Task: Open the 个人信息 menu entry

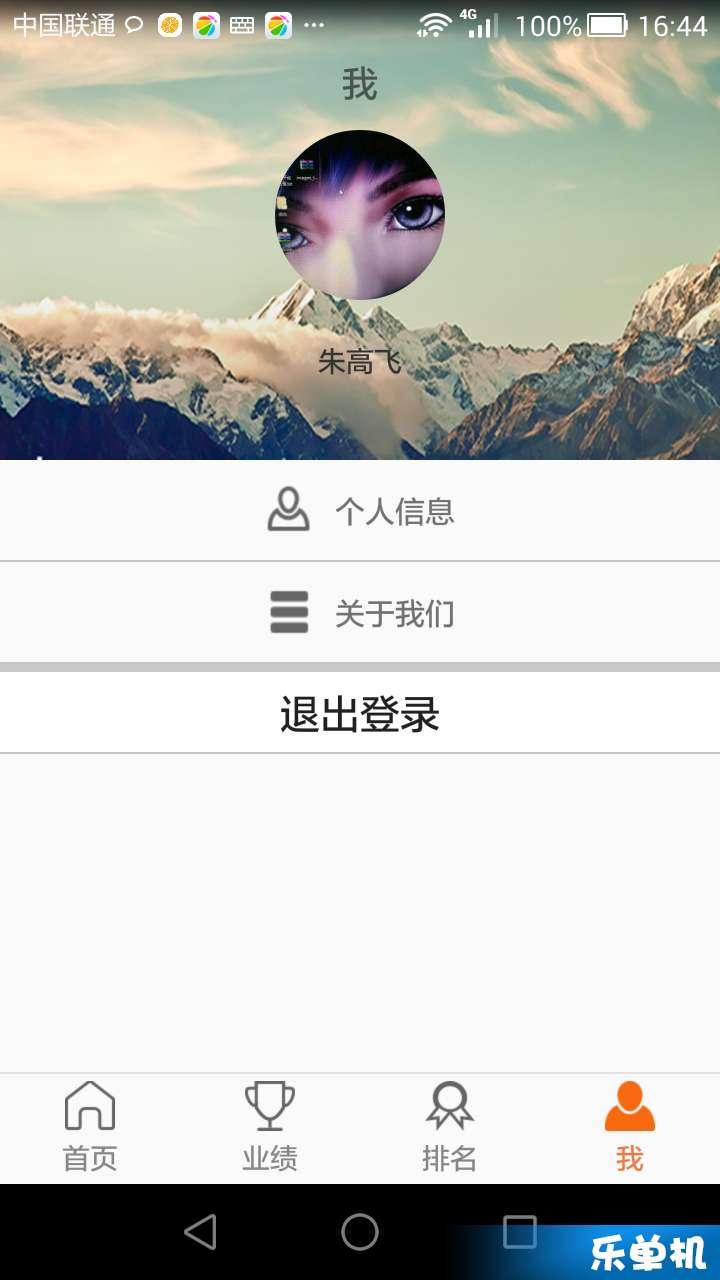Action: [360, 511]
